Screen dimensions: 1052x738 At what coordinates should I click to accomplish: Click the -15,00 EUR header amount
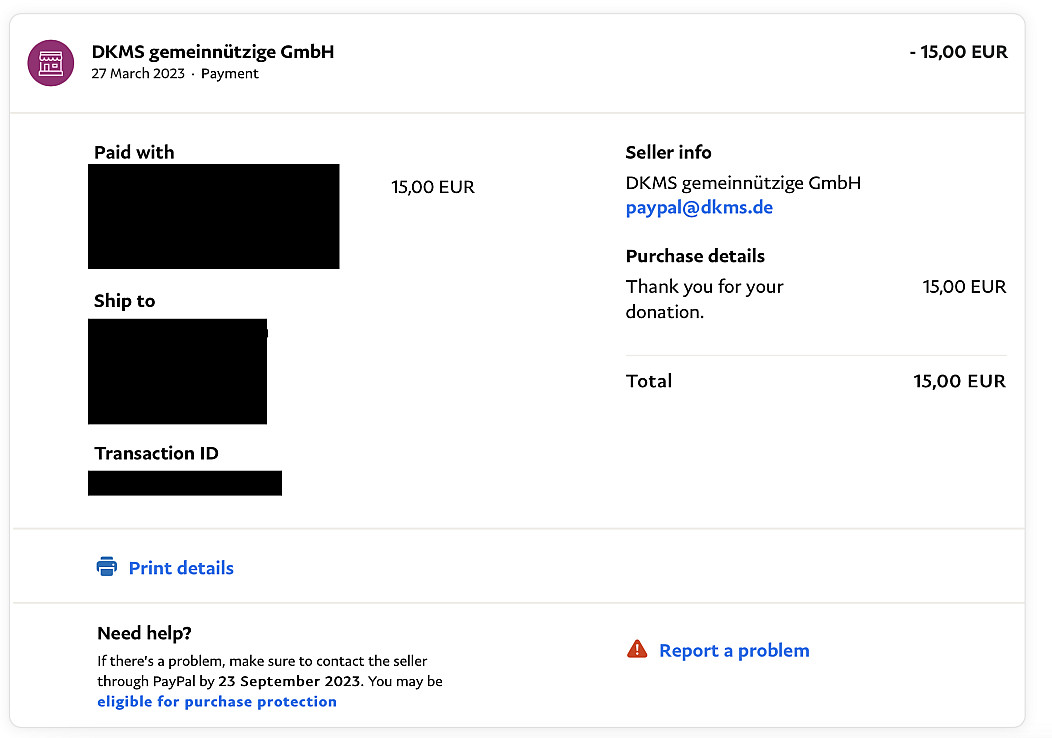click(958, 52)
